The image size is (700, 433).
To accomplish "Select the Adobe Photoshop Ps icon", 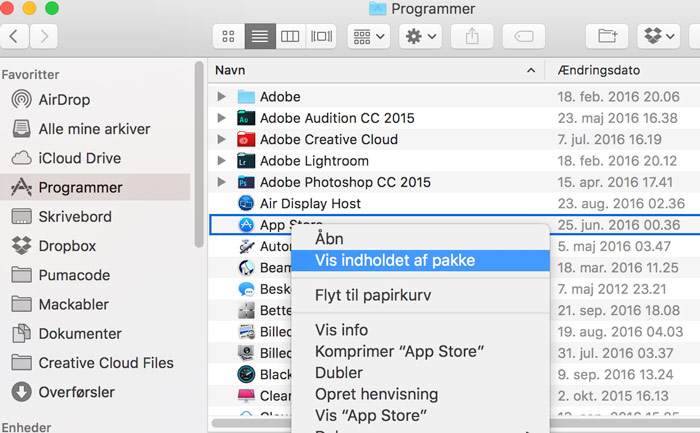I will click(246, 182).
